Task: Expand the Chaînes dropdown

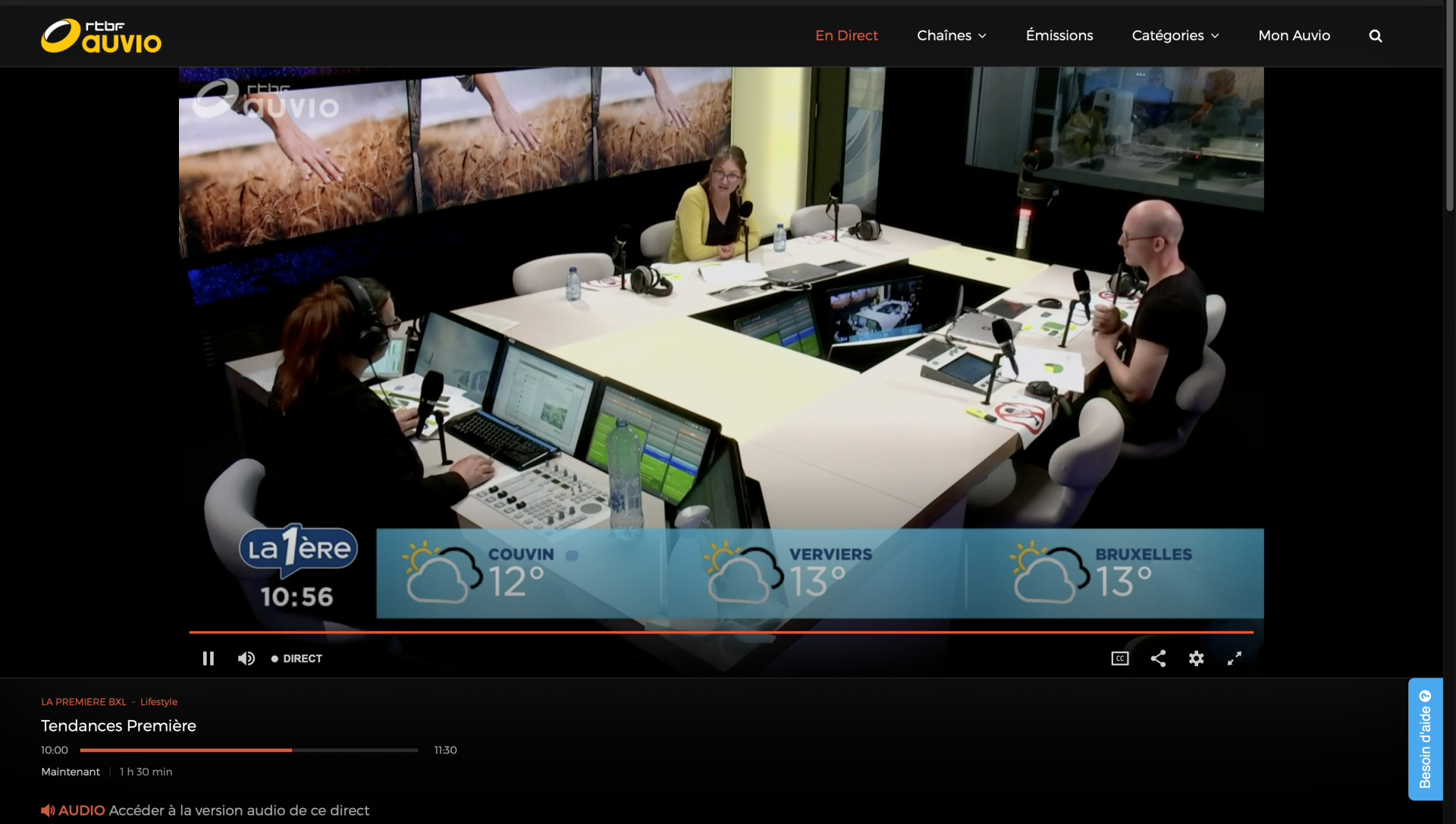Action: (x=952, y=36)
